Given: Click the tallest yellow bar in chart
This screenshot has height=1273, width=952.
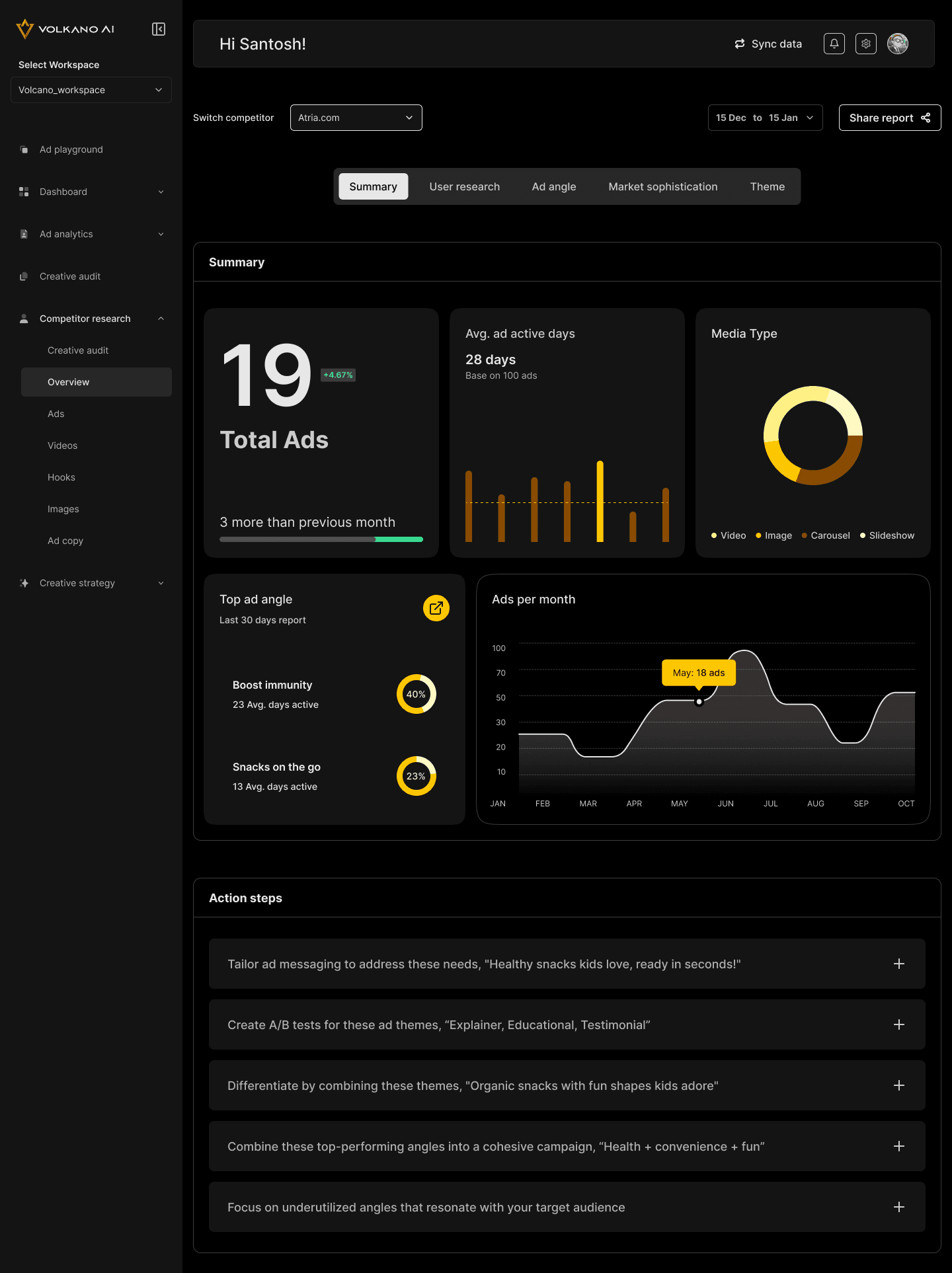Looking at the screenshot, I should point(600,501).
